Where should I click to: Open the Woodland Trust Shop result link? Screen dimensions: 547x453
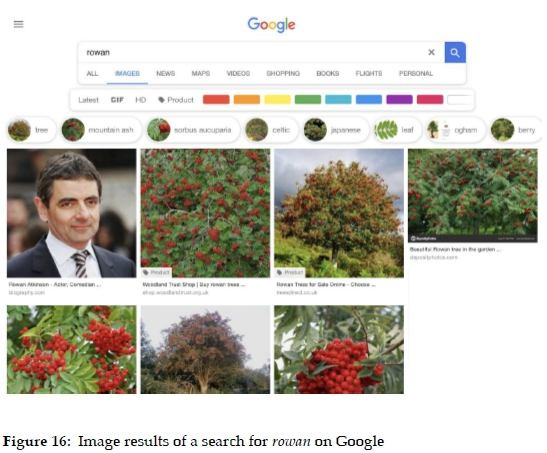click(194, 285)
